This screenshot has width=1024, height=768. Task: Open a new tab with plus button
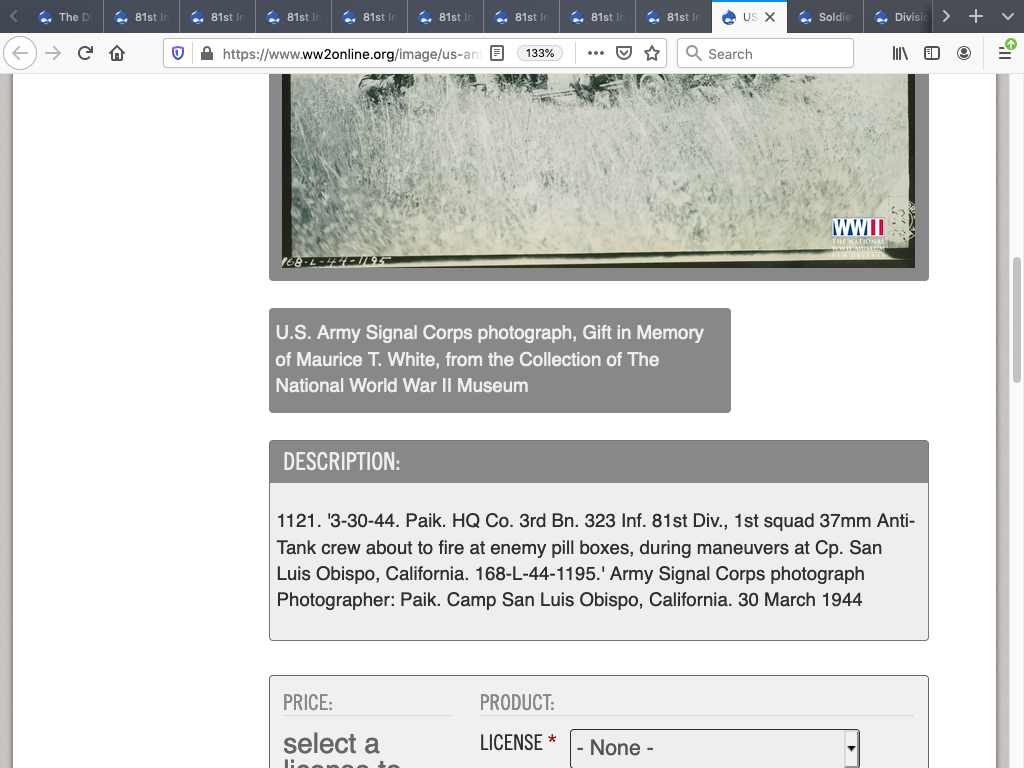pyautogui.click(x=976, y=17)
